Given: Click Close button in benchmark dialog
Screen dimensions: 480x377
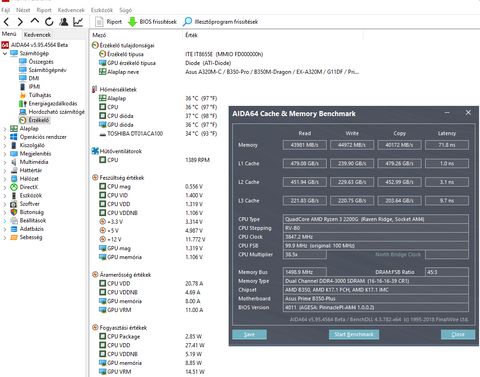Looking at the screenshot, I should click(x=458, y=334).
